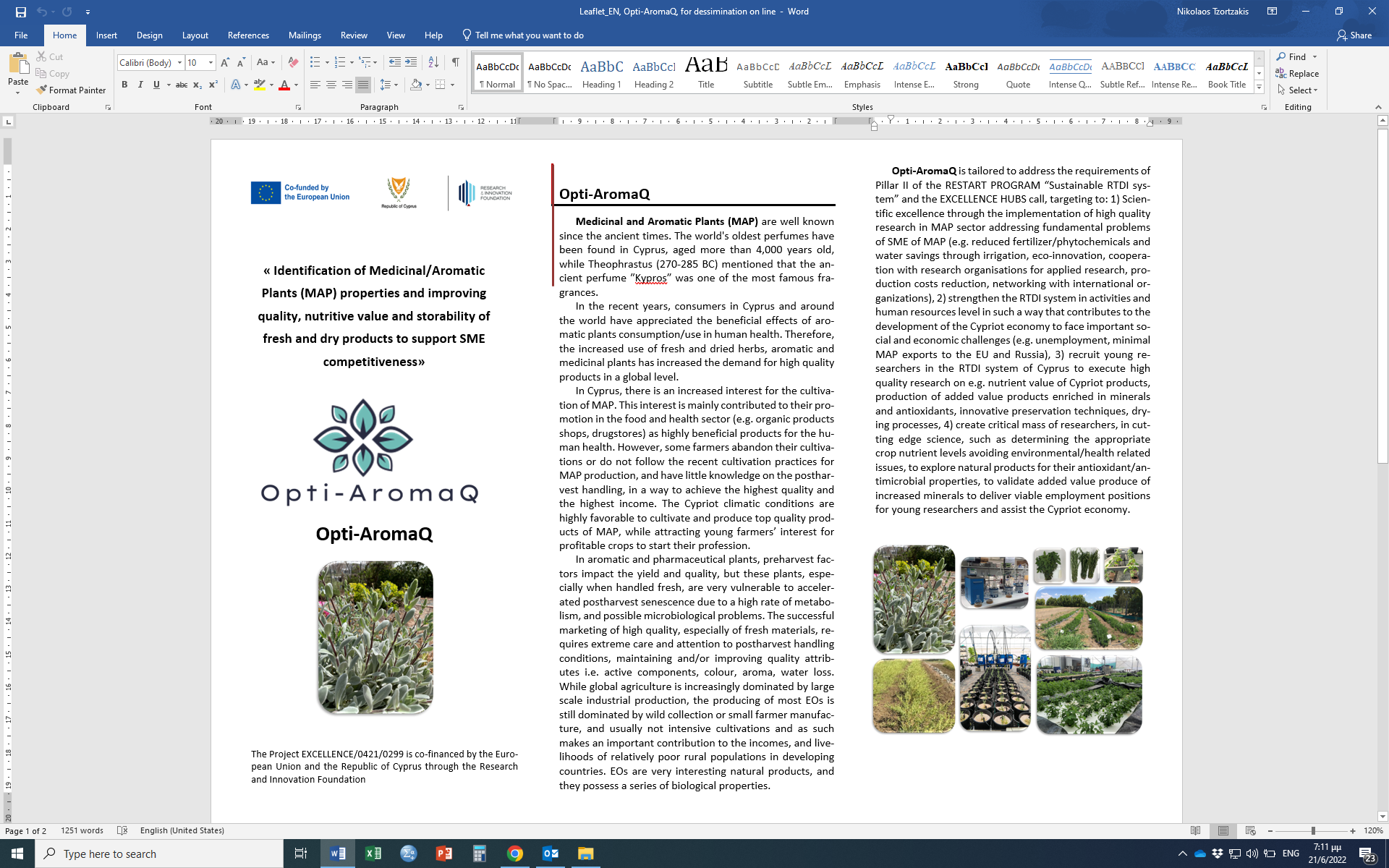This screenshot has width=1389, height=868.
Task: Click the Replace button
Action: tap(1297, 73)
